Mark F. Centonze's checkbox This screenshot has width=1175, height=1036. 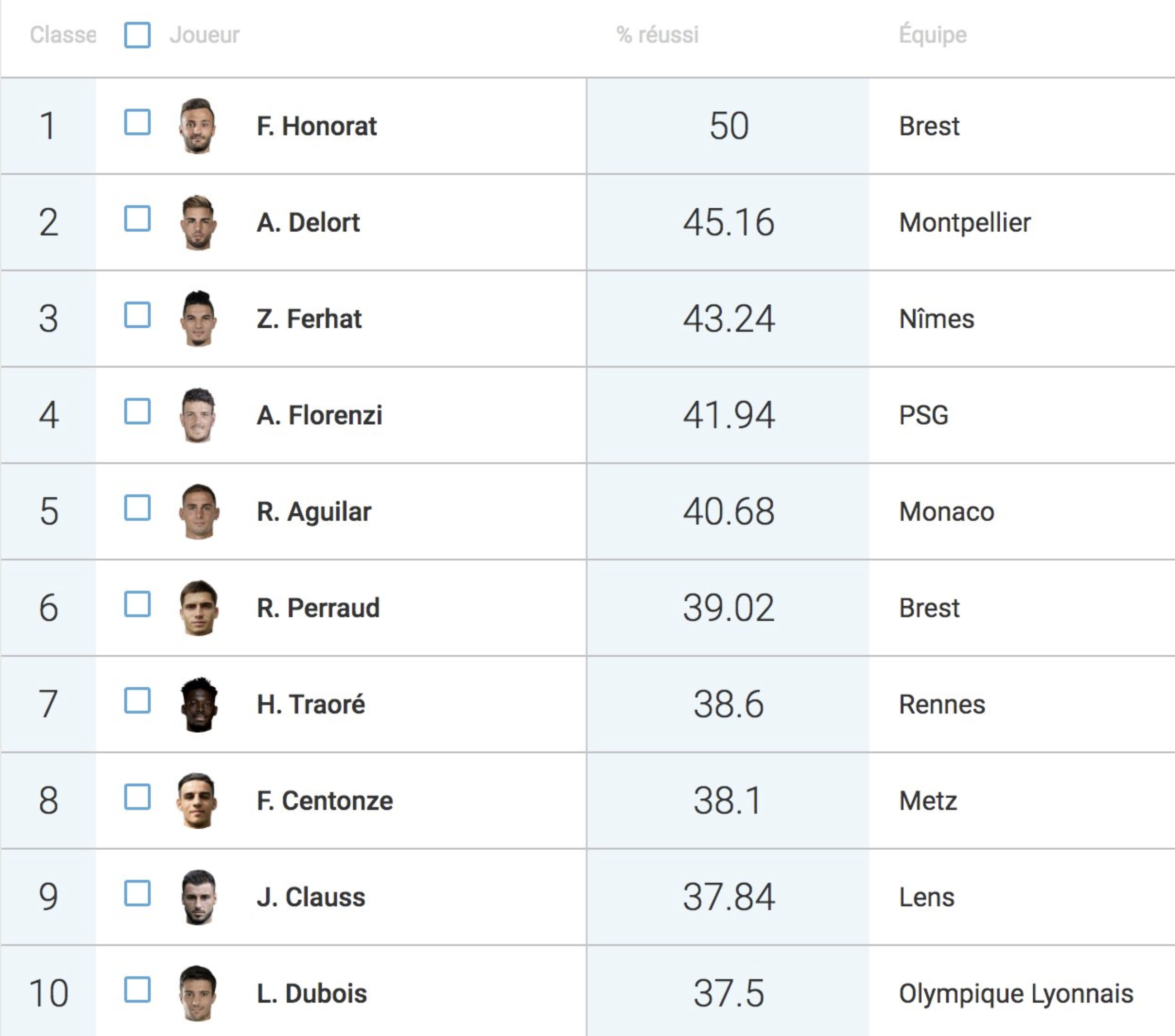click(137, 797)
